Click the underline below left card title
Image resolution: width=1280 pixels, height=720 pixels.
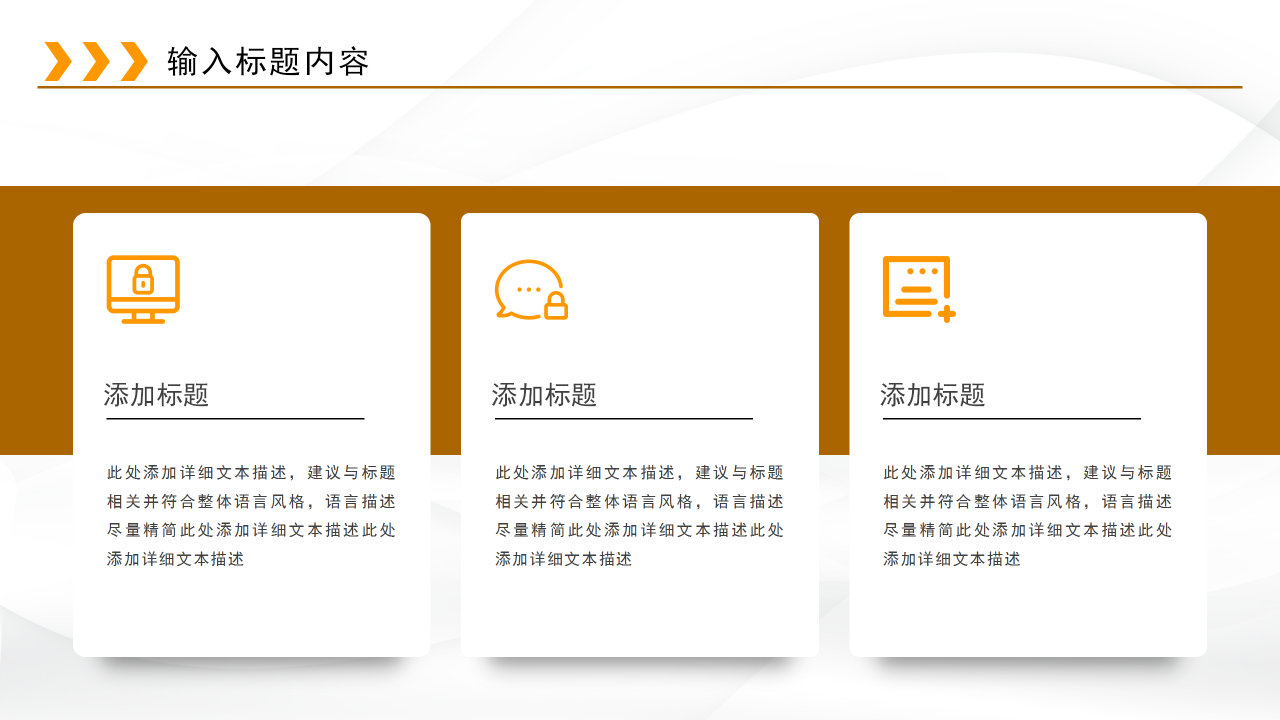235,418
